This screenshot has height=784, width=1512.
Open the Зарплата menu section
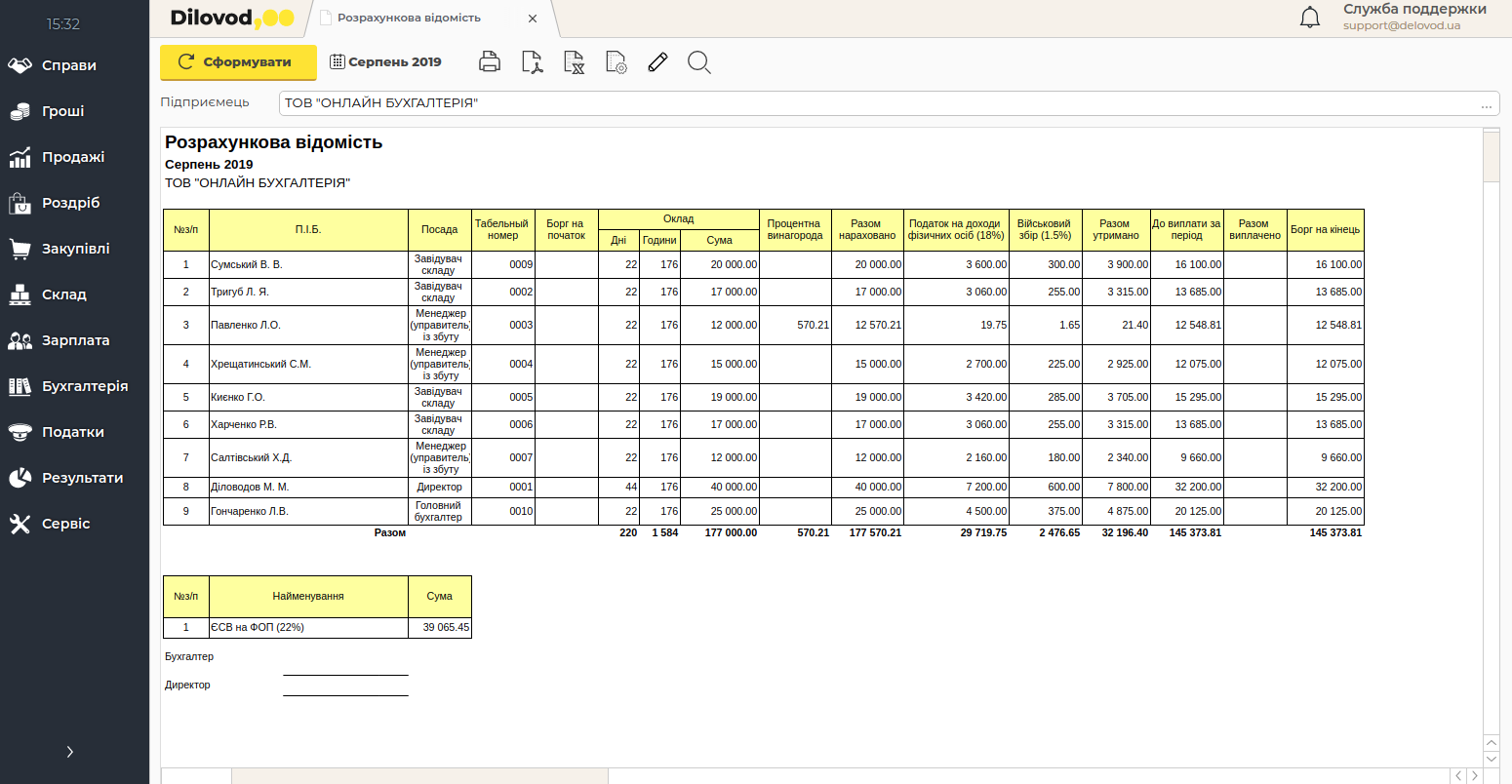pyautogui.click(x=74, y=340)
